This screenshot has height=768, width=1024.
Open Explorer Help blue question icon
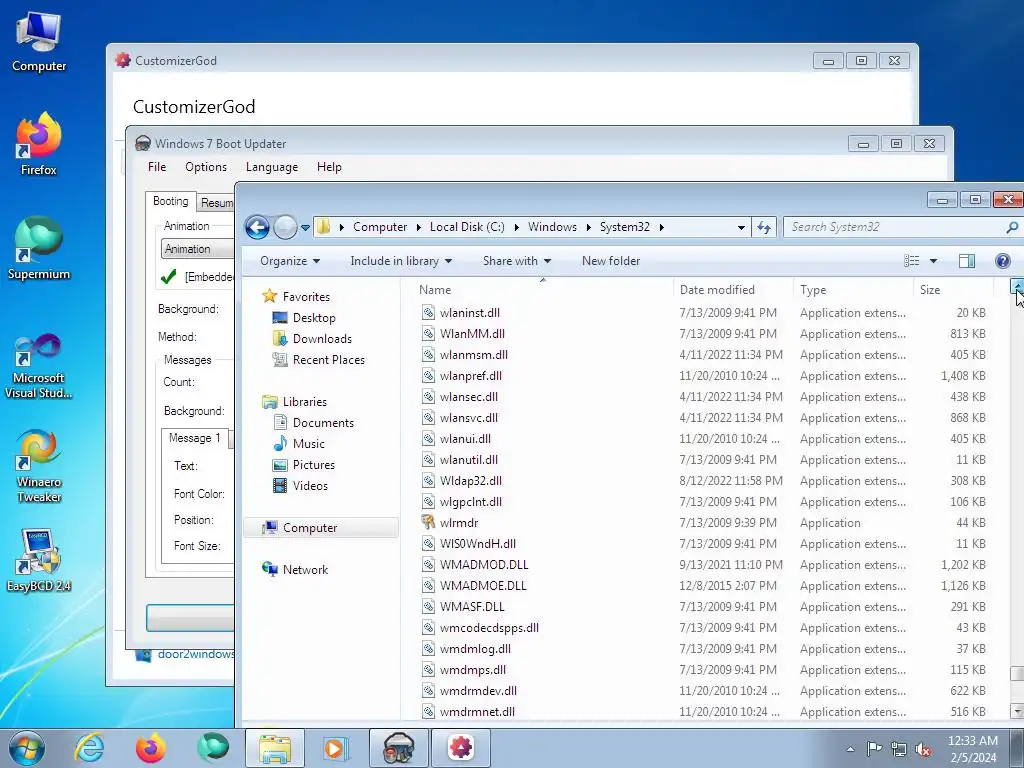click(x=1002, y=261)
